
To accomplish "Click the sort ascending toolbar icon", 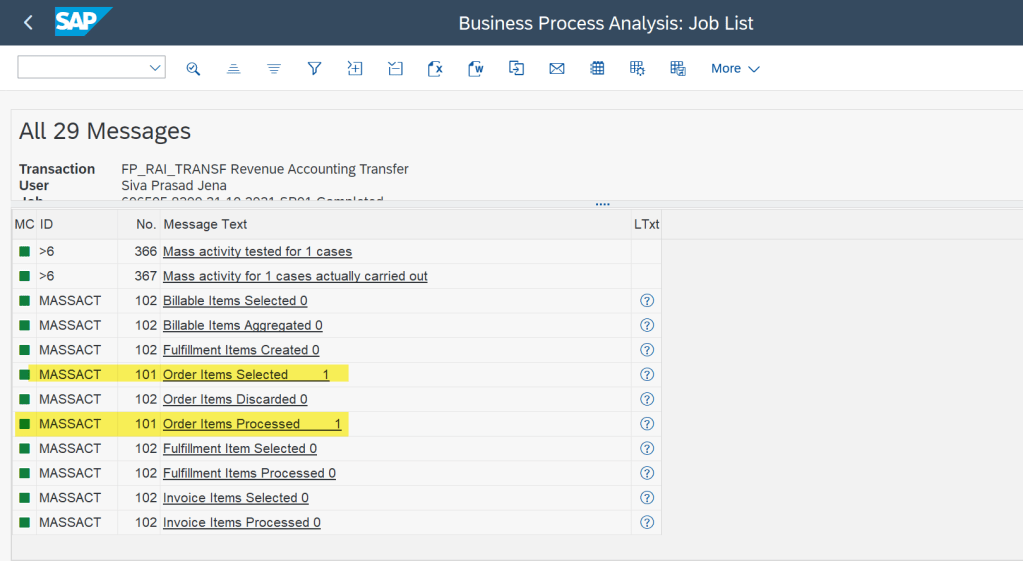I will (233, 68).
